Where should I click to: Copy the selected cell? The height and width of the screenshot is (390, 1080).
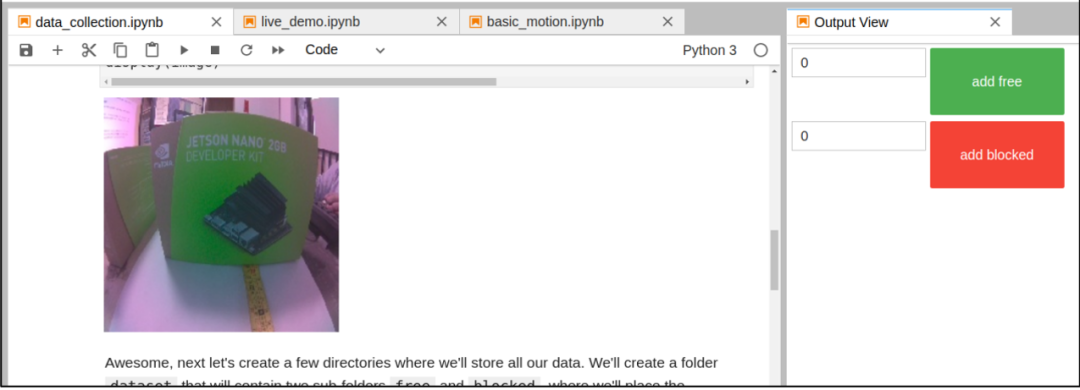coord(121,50)
